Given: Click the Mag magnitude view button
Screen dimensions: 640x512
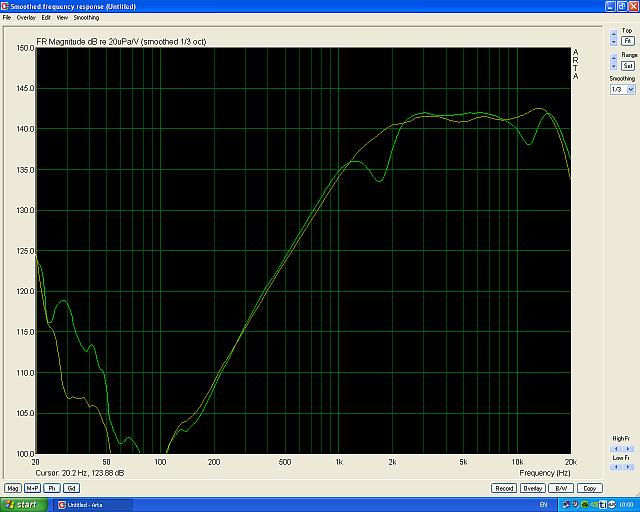Looking at the screenshot, I should pos(12,488).
